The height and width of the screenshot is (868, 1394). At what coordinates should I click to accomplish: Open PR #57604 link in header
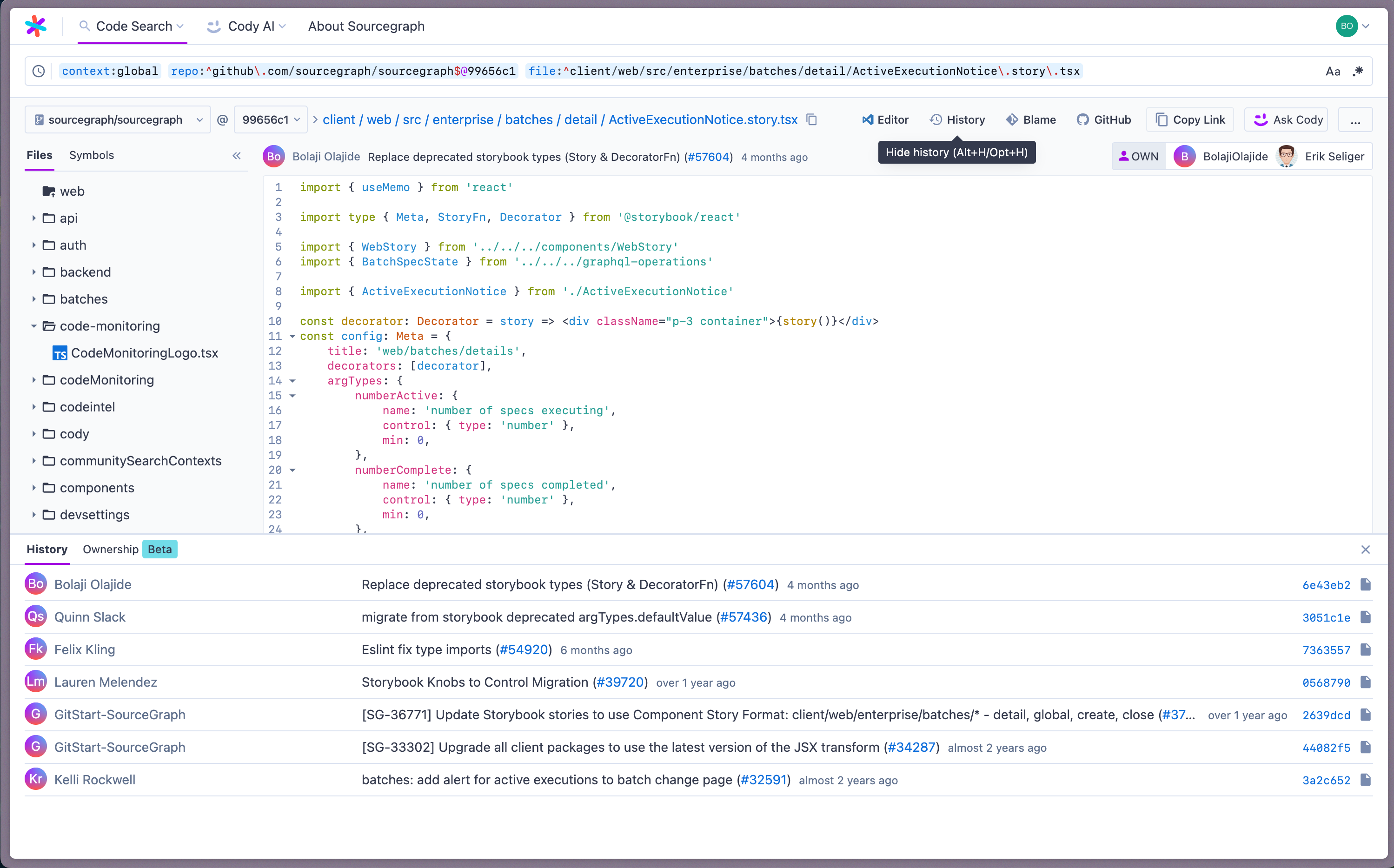click(708, 157)
